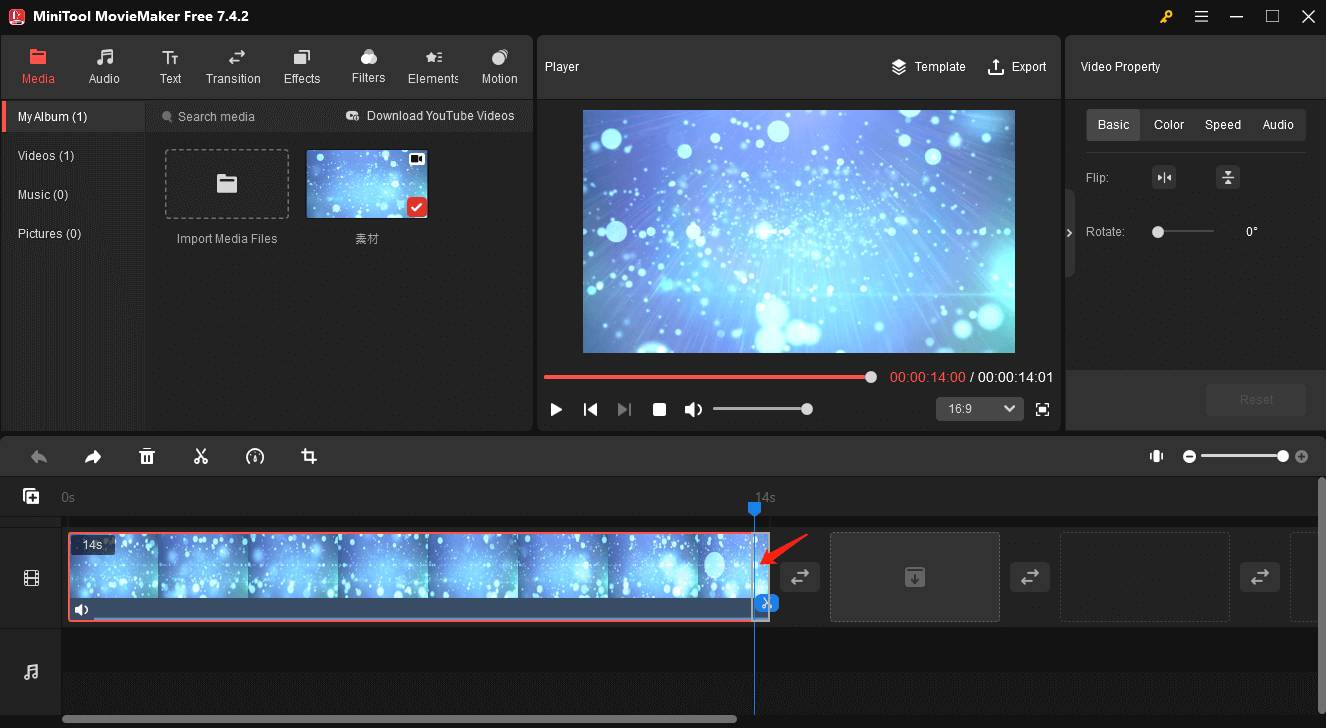Open the Elements tab
The image size is (1326, 728).
pyautogui.click(x=433, y=67)
